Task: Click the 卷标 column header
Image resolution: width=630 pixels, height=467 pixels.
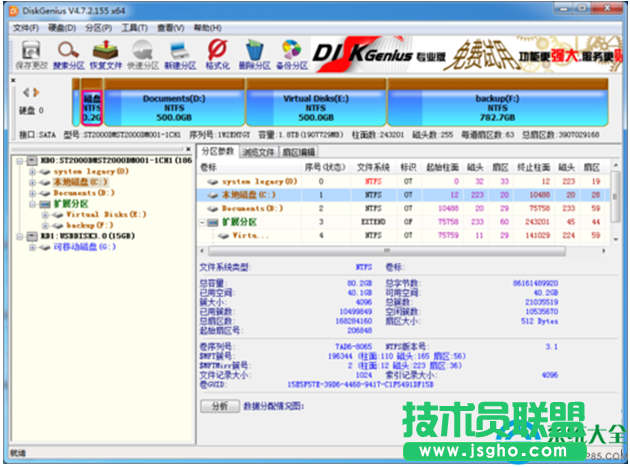Action: tap(208, 167)
